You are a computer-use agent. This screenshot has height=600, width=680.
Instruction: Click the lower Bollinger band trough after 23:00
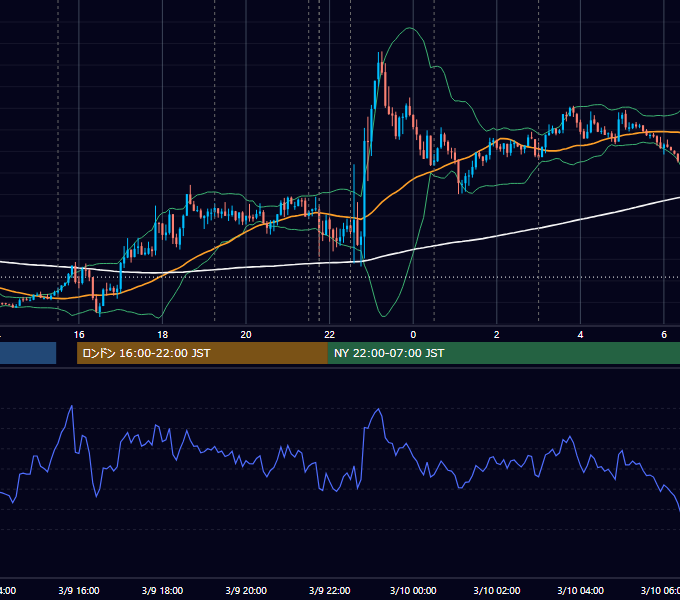click(x=383, y=316)
